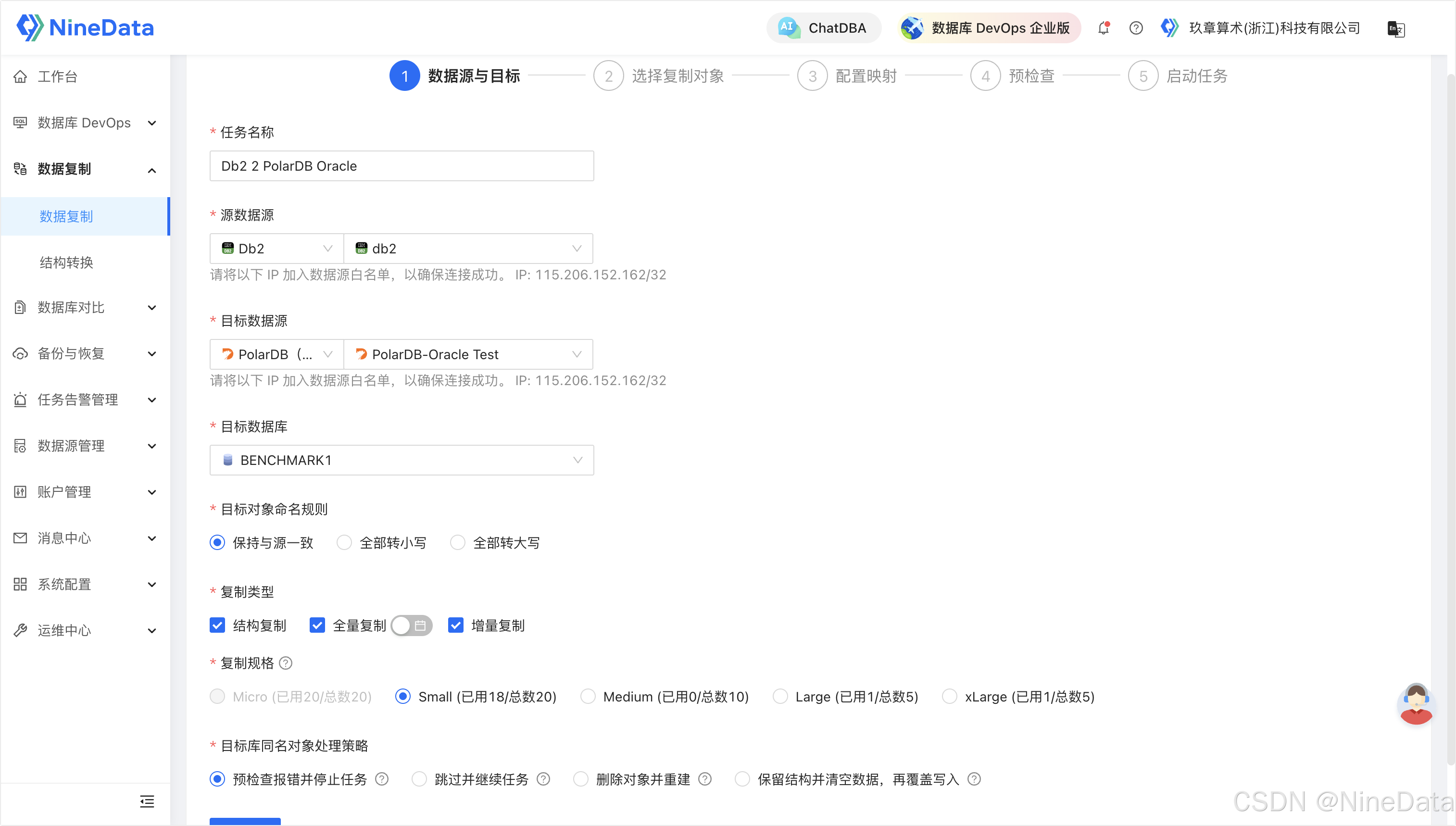Click the ChatDBA AI icon
1456x826 pixels.
[x=789, y=27]
